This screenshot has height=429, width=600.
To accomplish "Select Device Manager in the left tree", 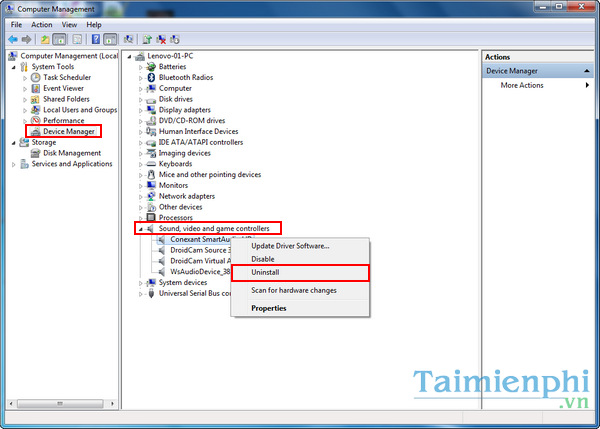I will pos(68,131).
